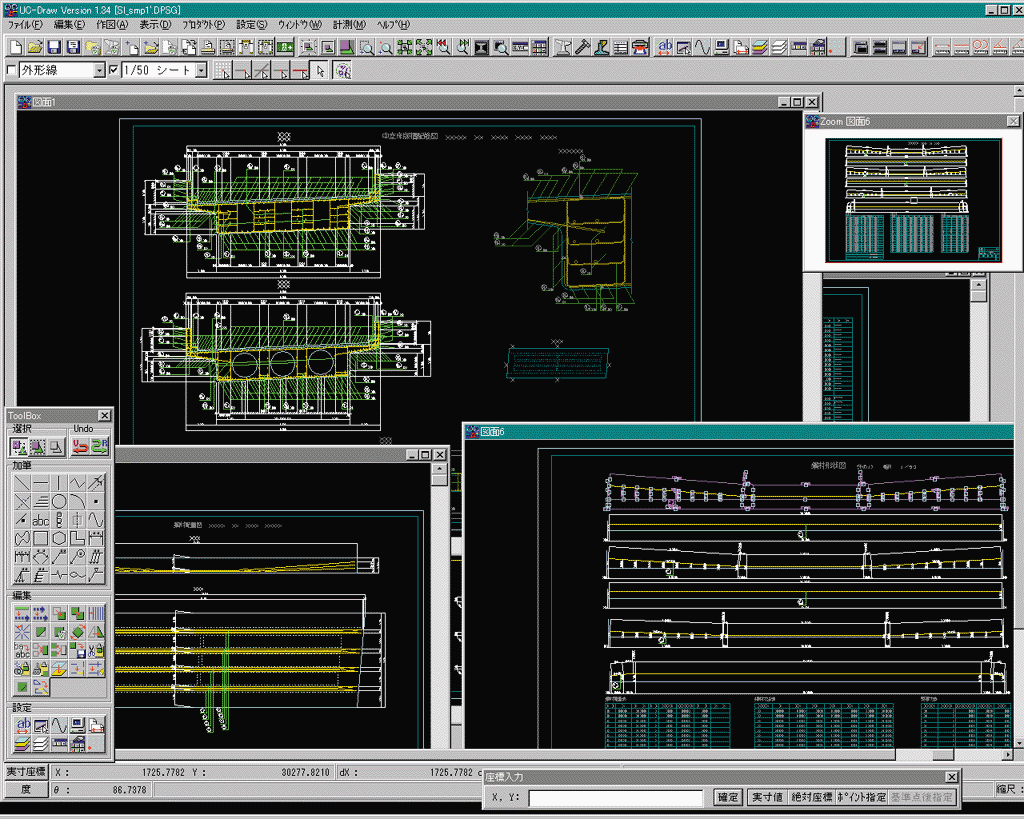Click the Undo arrow in ToolBox

click(x=79, y=447)
